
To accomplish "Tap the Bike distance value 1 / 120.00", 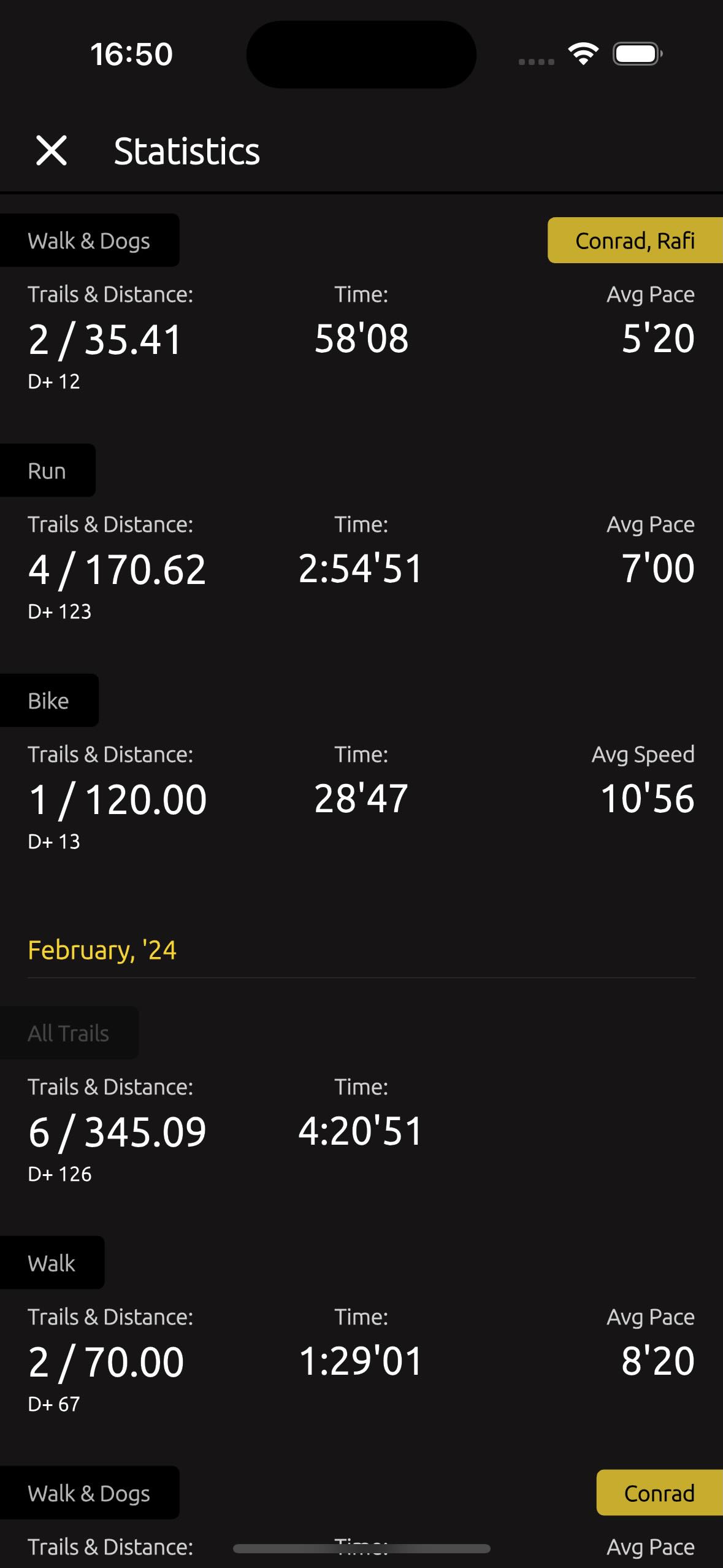I will [x=118, y=799].
